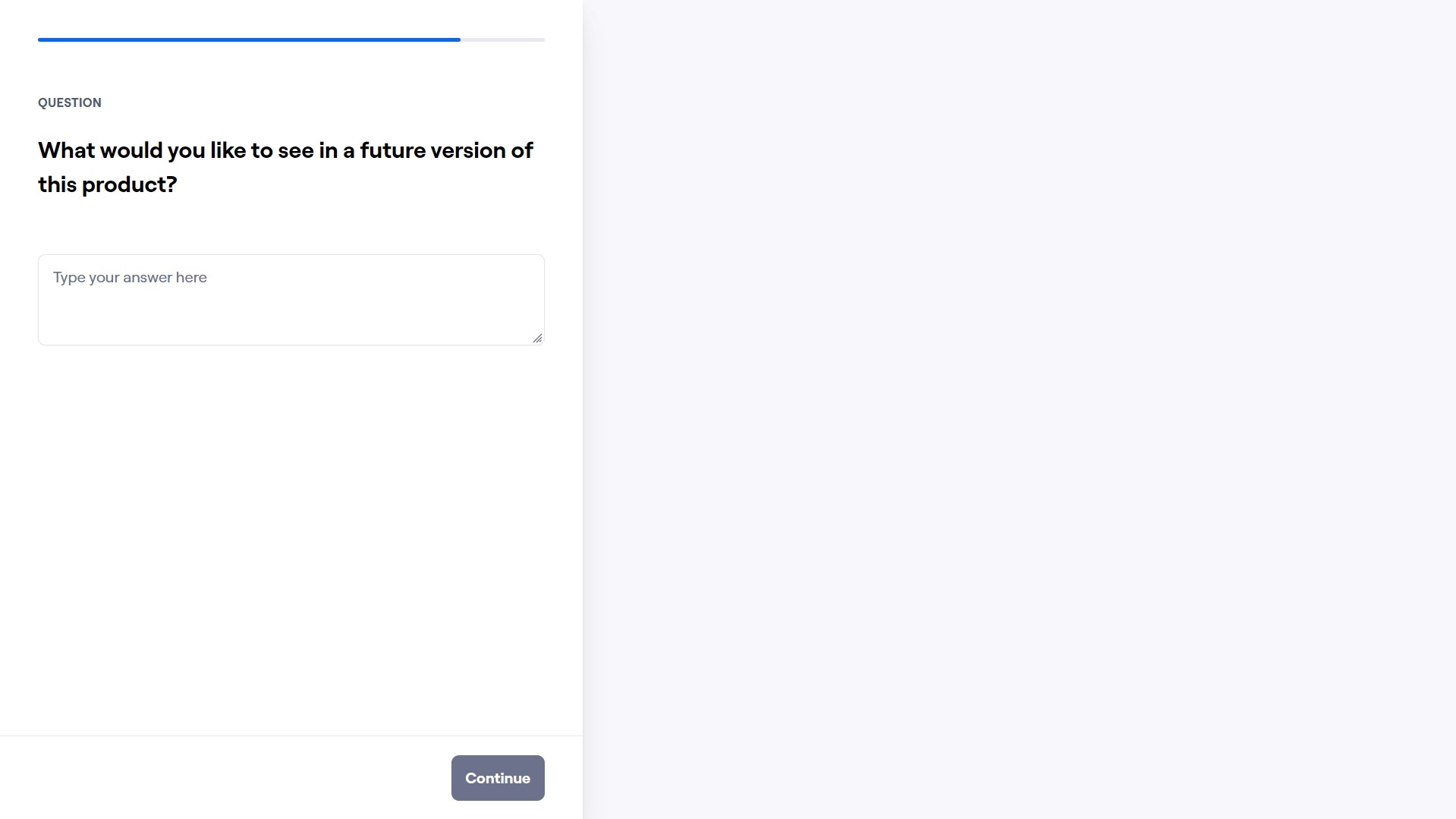
Task: Click the right edge of the answer textarea
Action: point(543,300)
